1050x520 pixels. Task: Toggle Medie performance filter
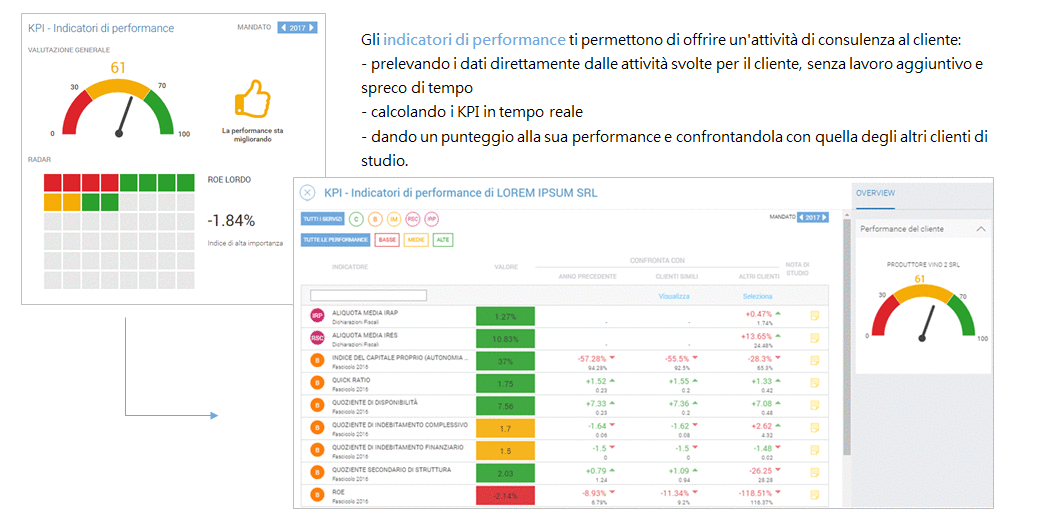416,240
